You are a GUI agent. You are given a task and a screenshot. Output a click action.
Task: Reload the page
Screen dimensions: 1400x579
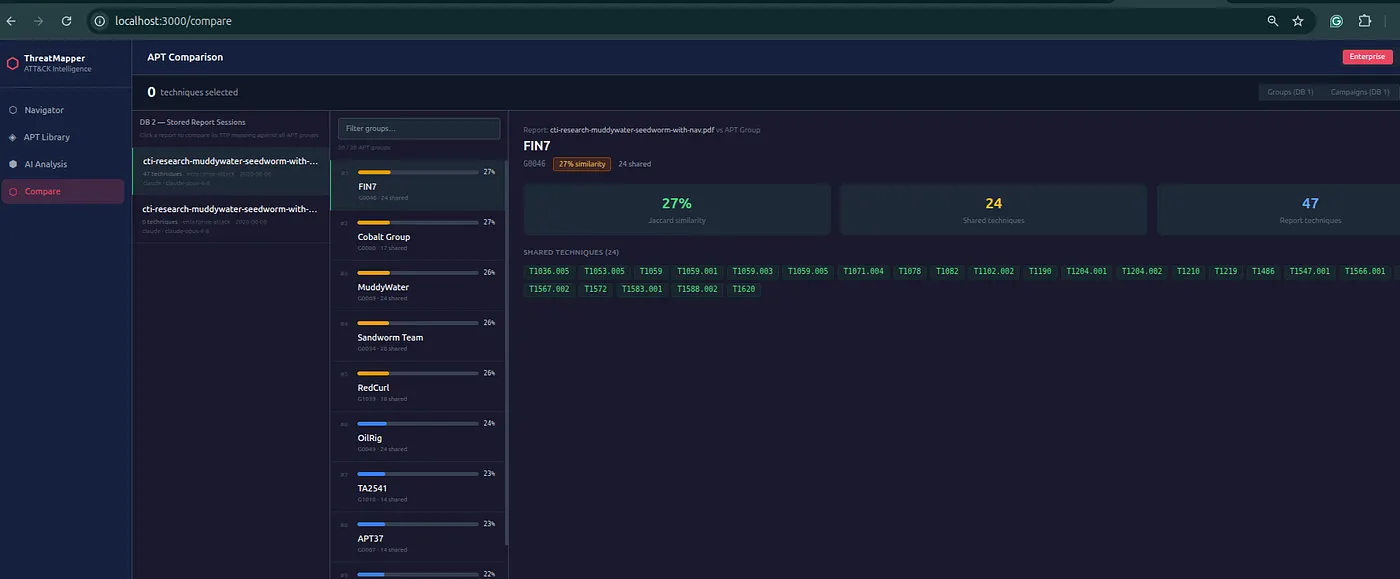pos(66,20)
